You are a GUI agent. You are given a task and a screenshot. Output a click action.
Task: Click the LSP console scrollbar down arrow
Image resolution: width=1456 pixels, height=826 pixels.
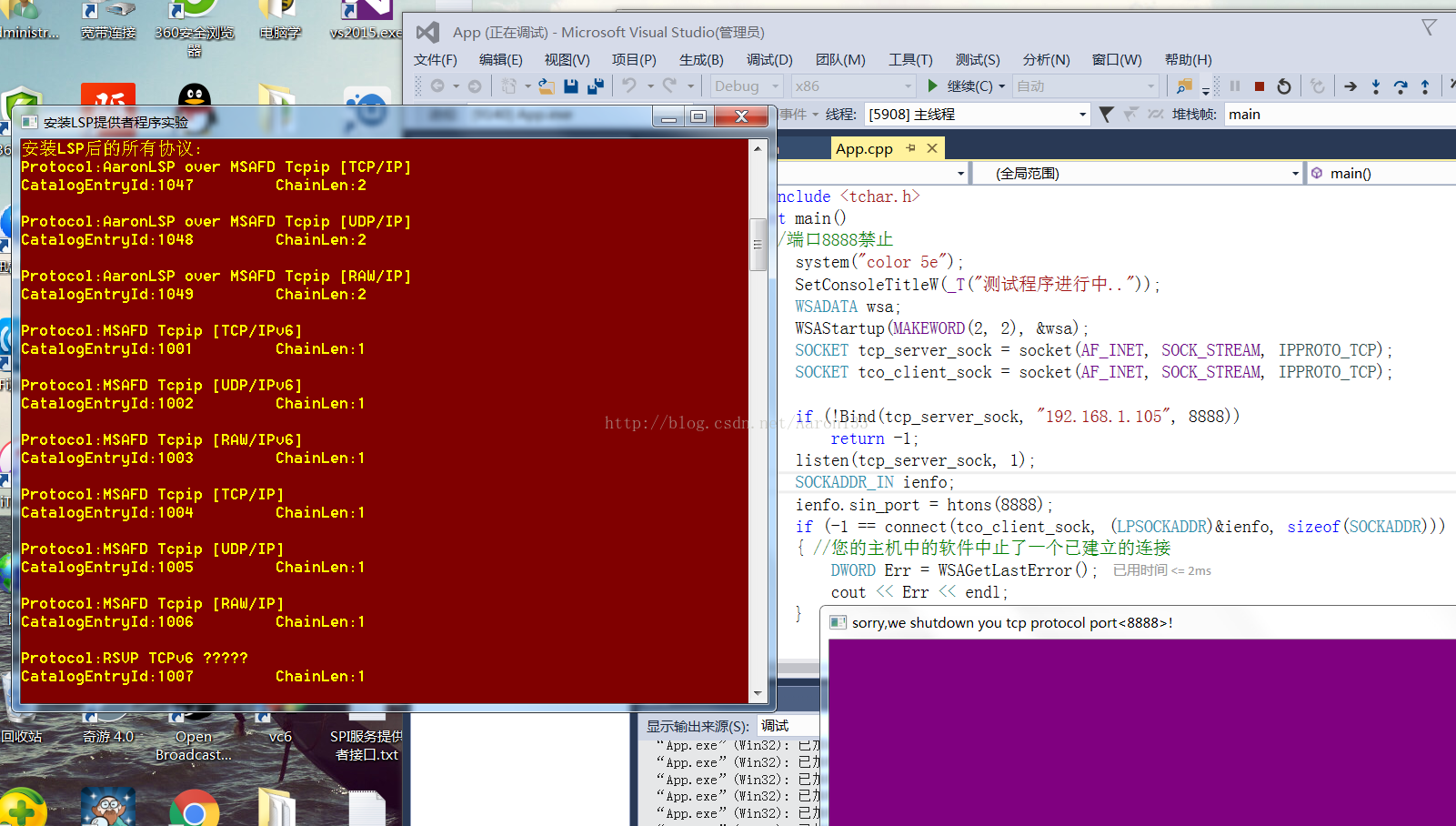tap(758, 694)
